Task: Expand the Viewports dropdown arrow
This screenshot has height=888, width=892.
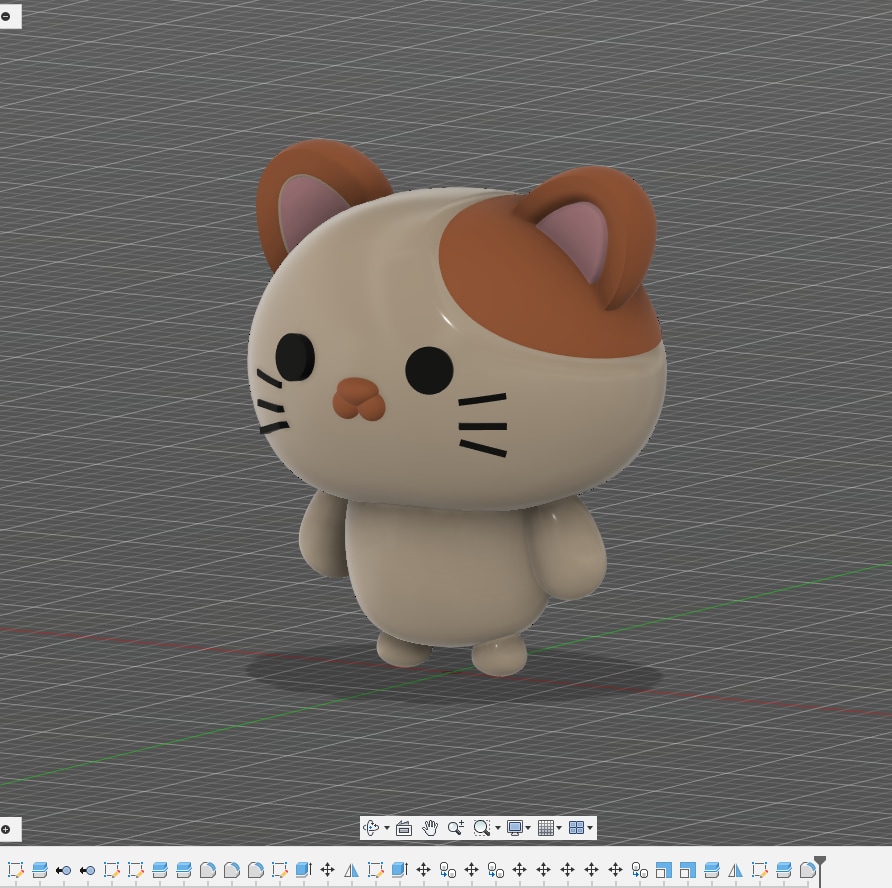Action: pos(590,828)
